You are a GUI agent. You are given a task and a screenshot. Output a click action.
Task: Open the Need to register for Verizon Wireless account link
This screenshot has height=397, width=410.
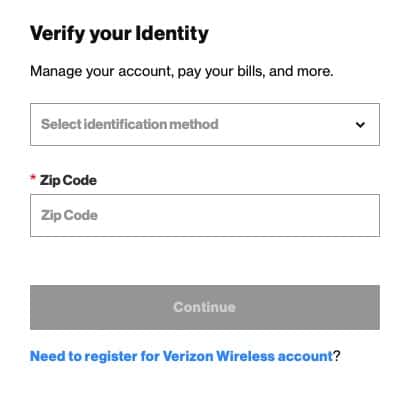182,356
